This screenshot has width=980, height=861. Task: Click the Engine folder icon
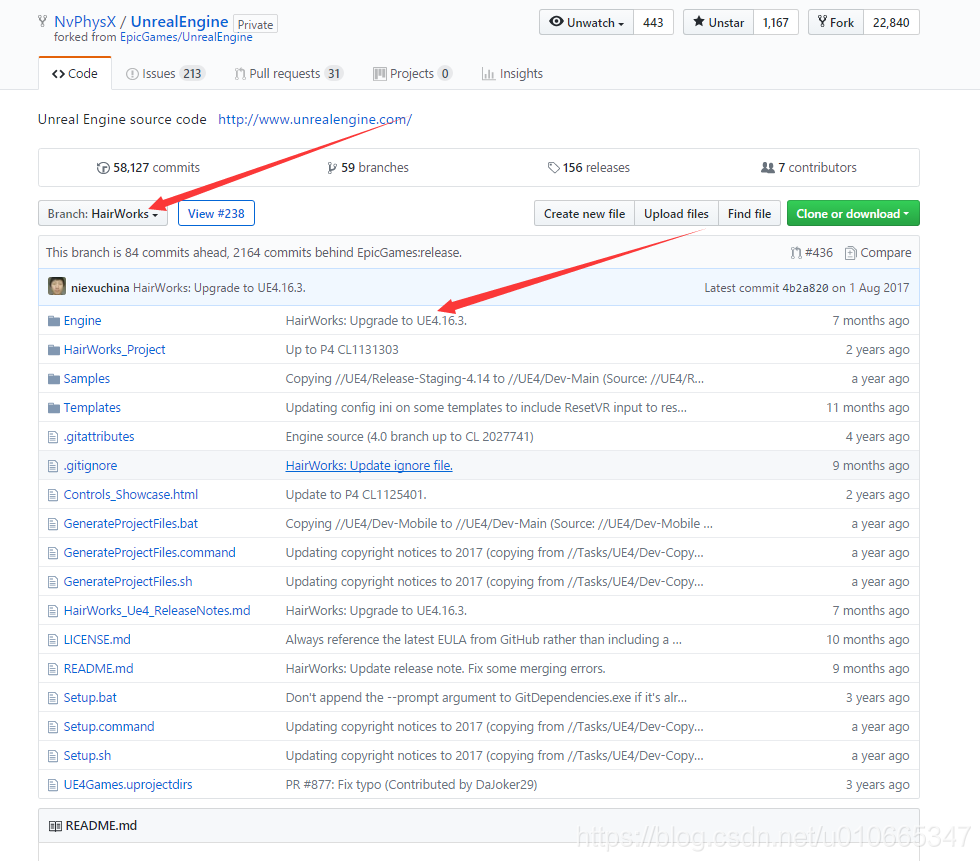tap(54, 321)
